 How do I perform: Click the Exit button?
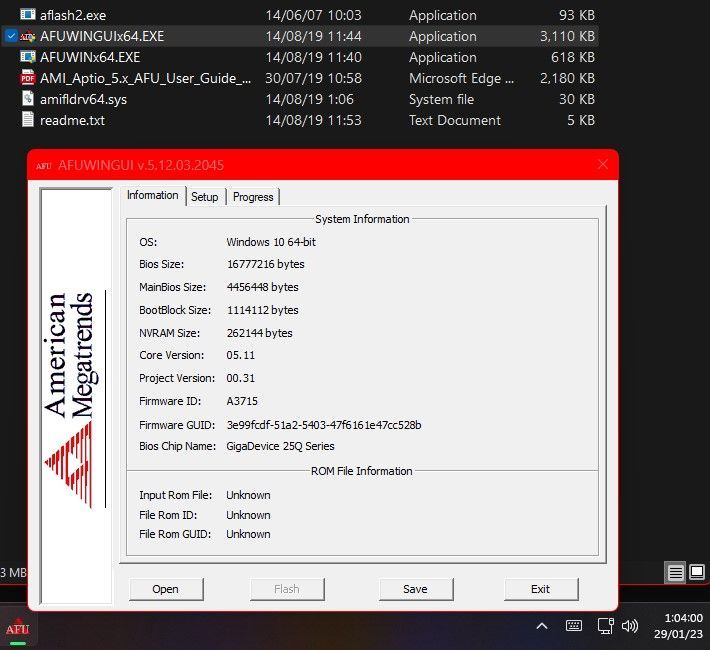pos(541,589)
